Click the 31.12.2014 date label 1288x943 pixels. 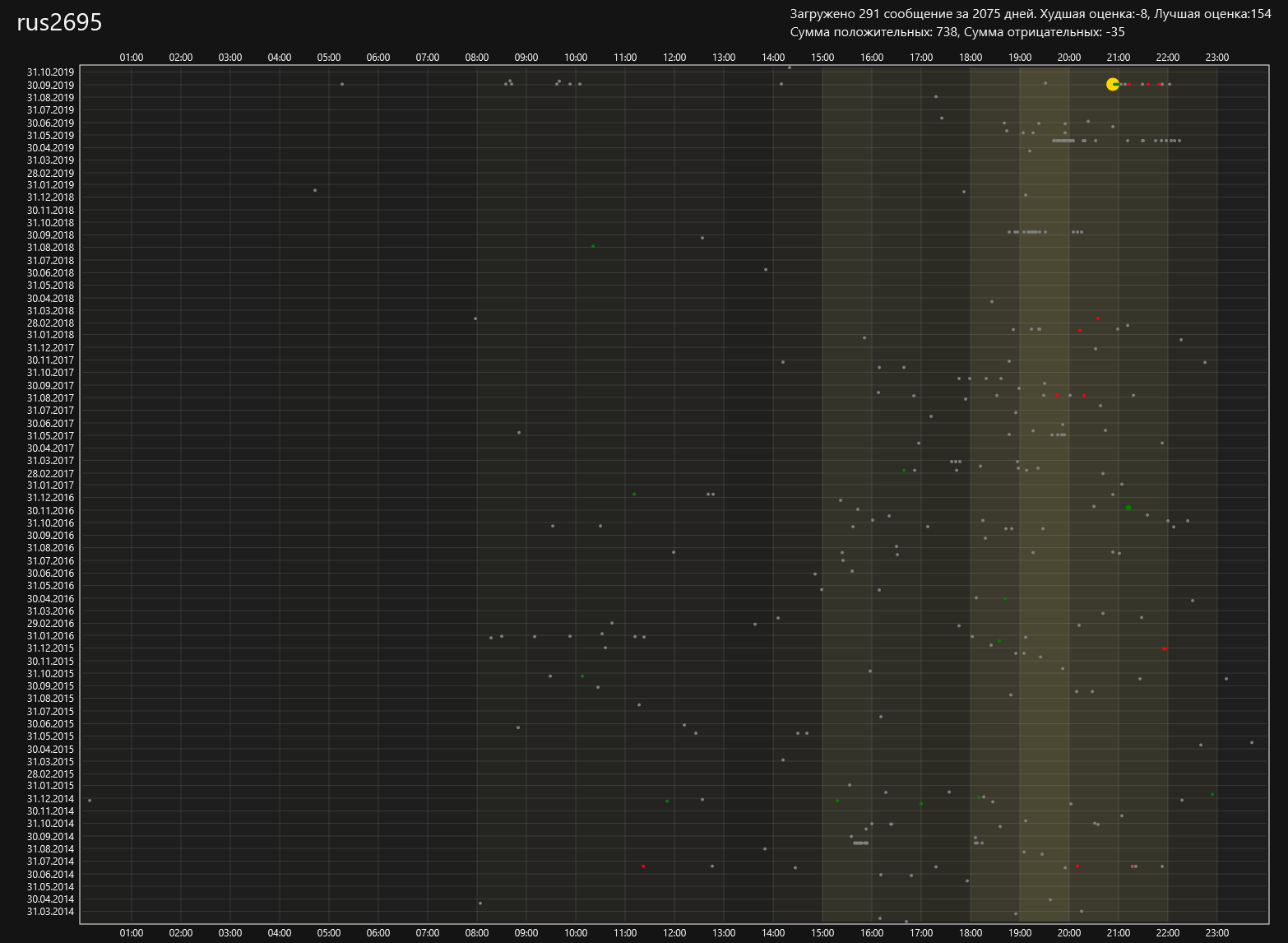click(50, 799)
